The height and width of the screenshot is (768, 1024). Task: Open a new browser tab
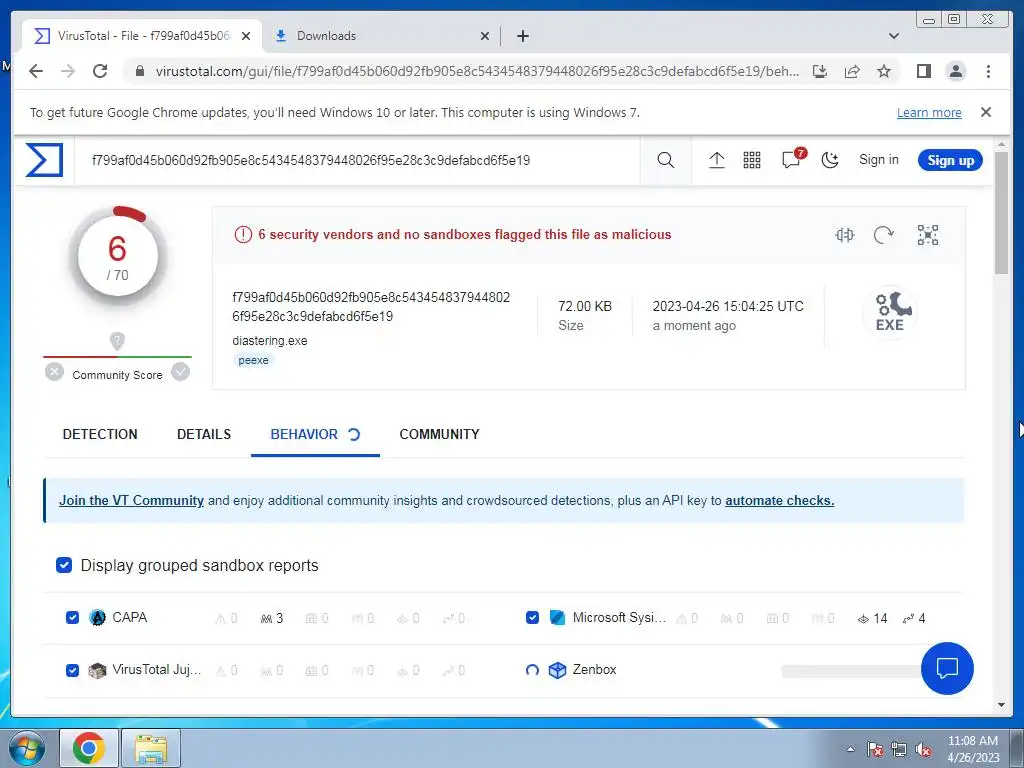(522, 36)
